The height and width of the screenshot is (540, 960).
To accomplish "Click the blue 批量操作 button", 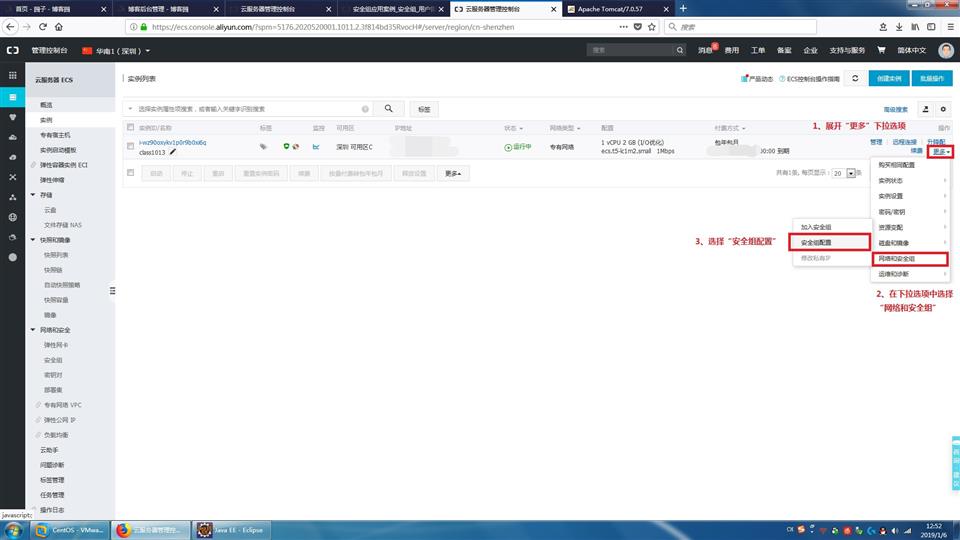I will [x=932, y=78].
